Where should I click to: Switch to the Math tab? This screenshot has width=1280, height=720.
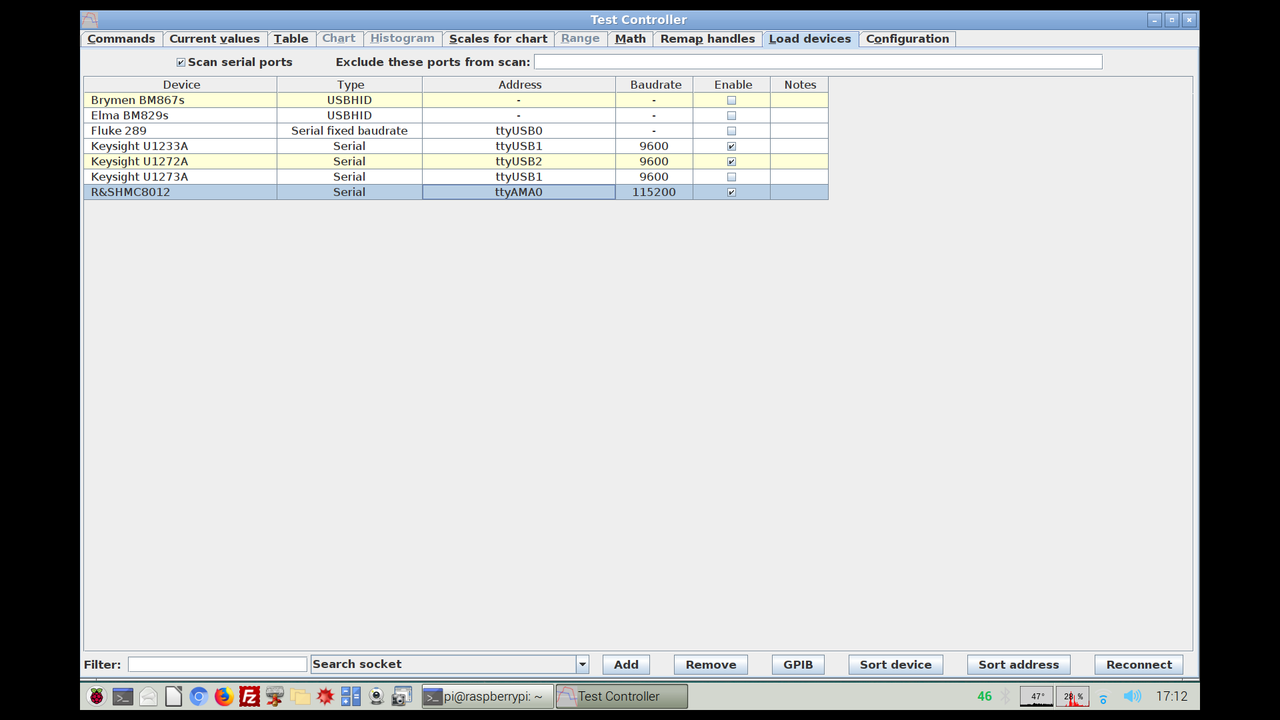coord(630,39)
